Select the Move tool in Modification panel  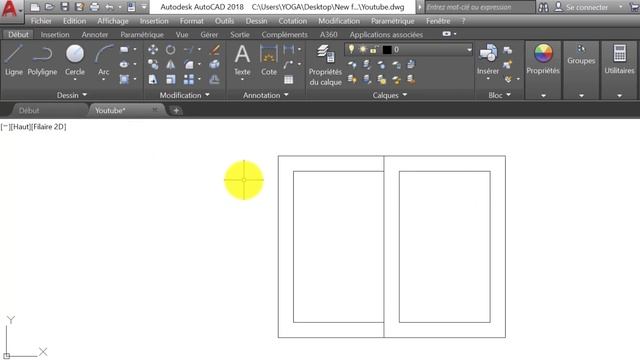153,50
